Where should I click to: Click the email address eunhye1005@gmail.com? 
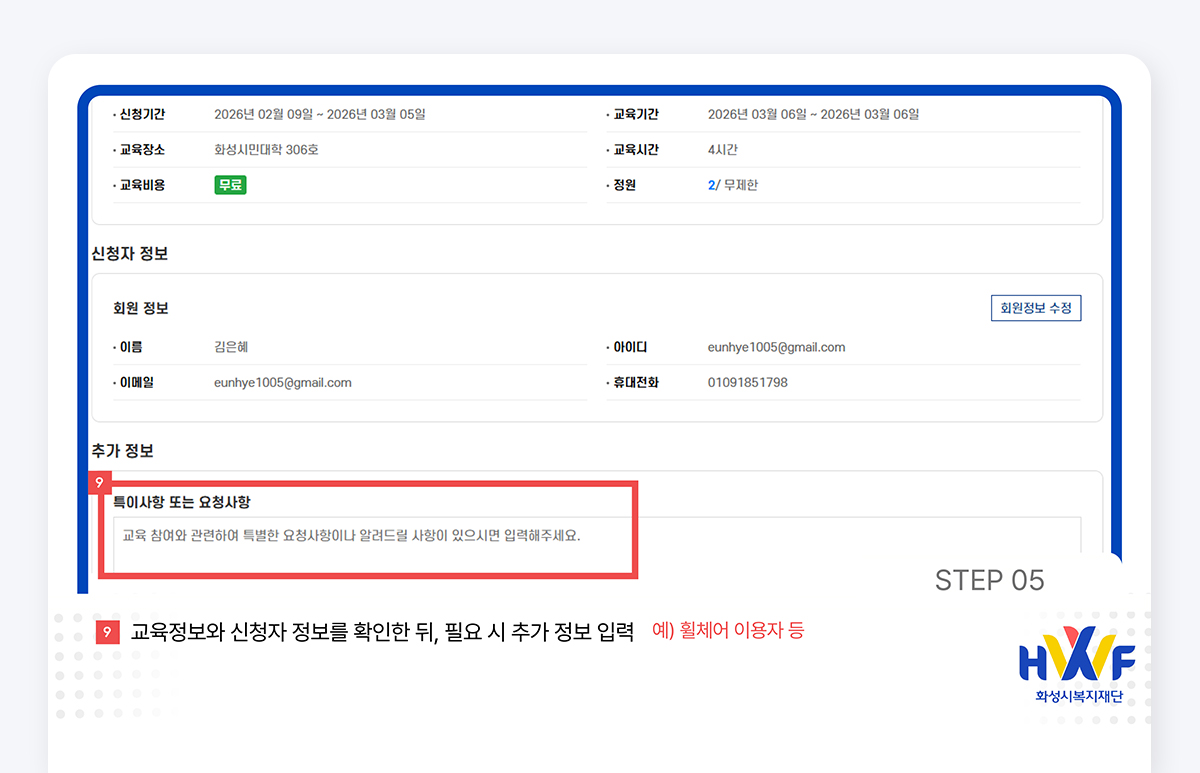point(282,382)
